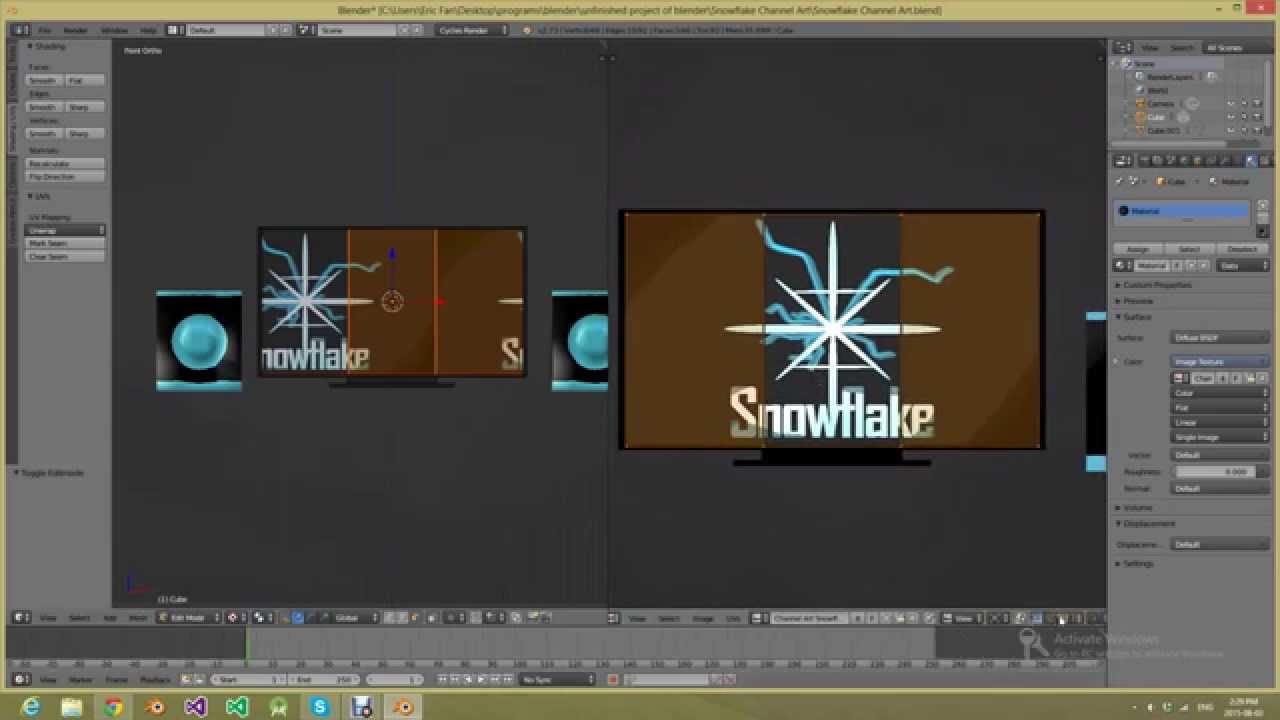Click the Mark Seam button

coord(65,243)
